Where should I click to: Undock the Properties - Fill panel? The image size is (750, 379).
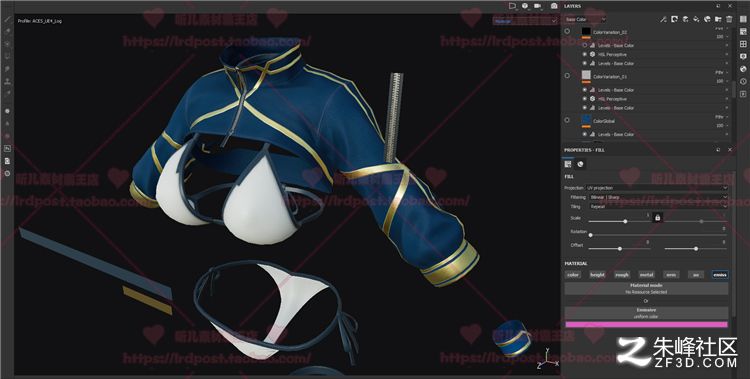click(718, 150)
